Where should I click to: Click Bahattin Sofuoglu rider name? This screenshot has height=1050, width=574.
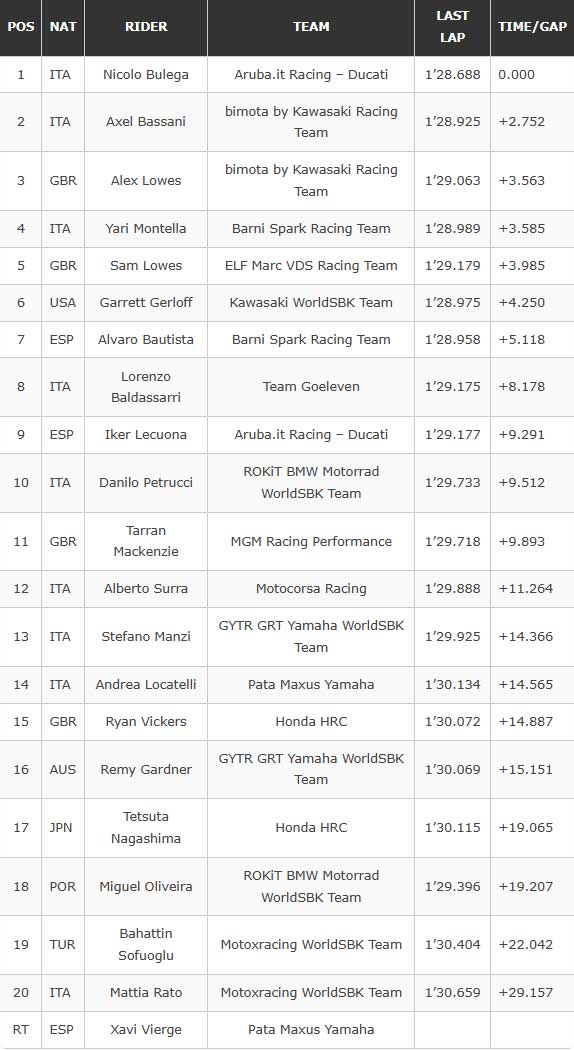click(146, 944)
